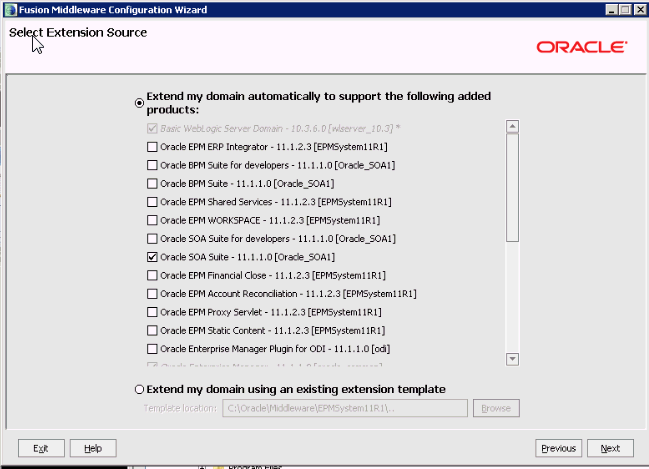Click the product list scroll up arrow
The height and width of the screenshot is (469, 649).
pos(512,126)
